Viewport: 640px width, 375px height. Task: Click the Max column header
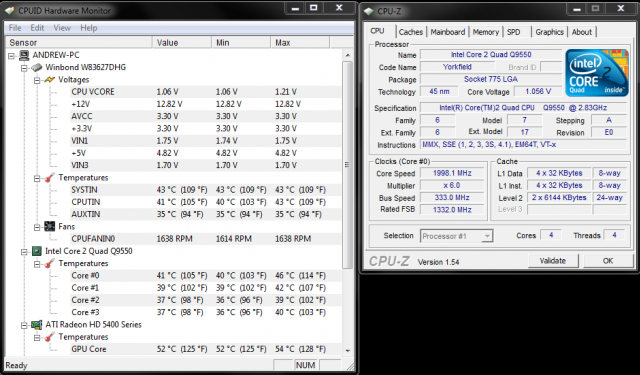coord(300,42)
